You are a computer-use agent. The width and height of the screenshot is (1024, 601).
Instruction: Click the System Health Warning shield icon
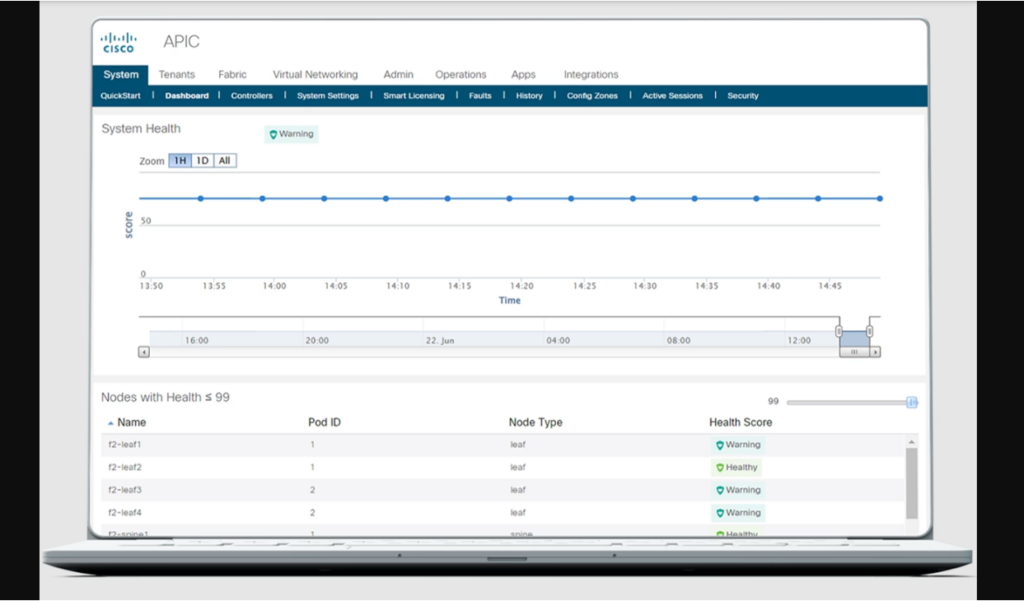click(273, 135)
